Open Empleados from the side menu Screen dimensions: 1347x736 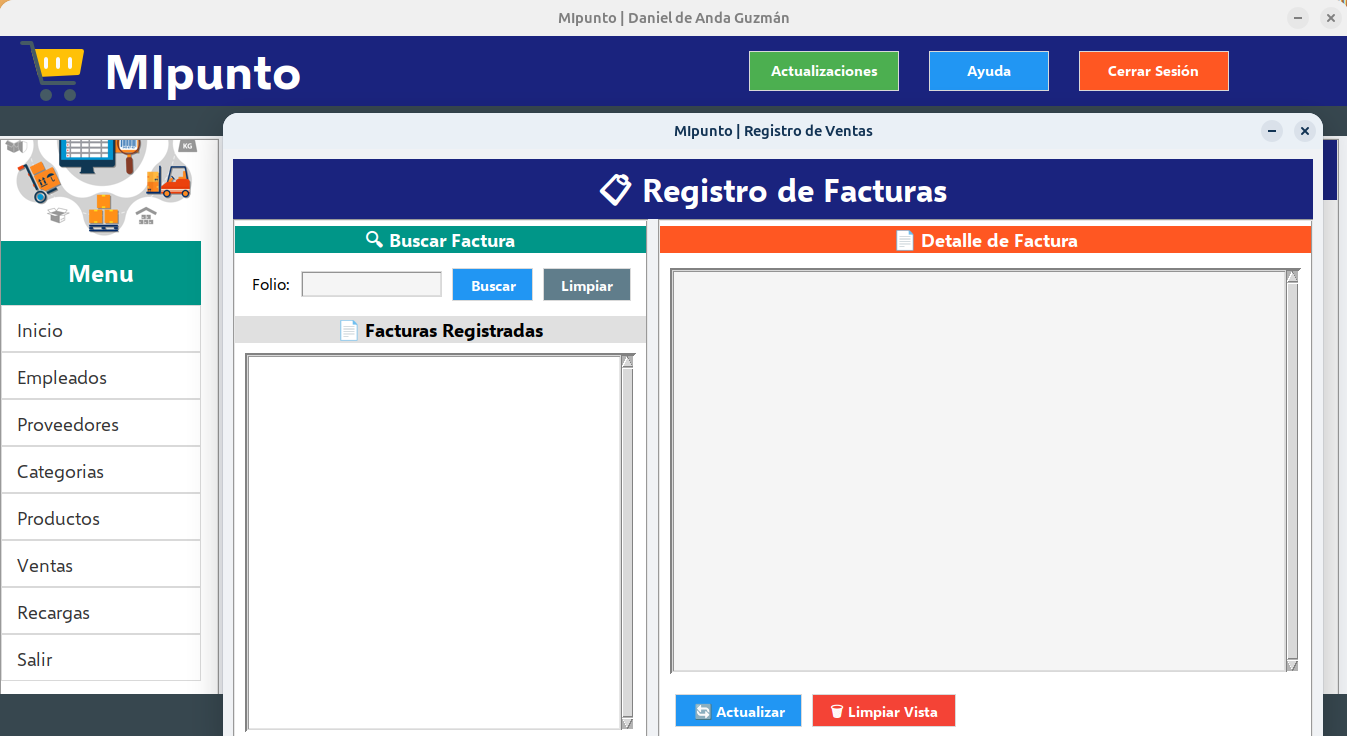[x=101, y=377]
